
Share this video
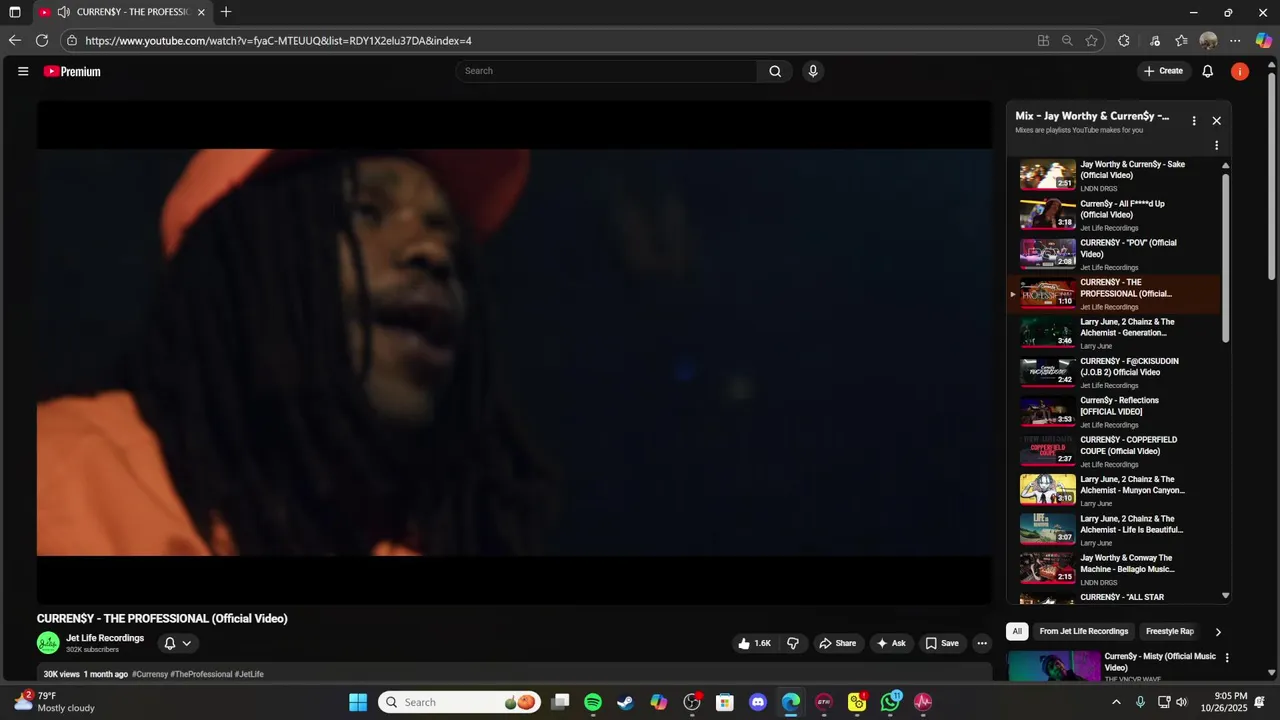838,643
